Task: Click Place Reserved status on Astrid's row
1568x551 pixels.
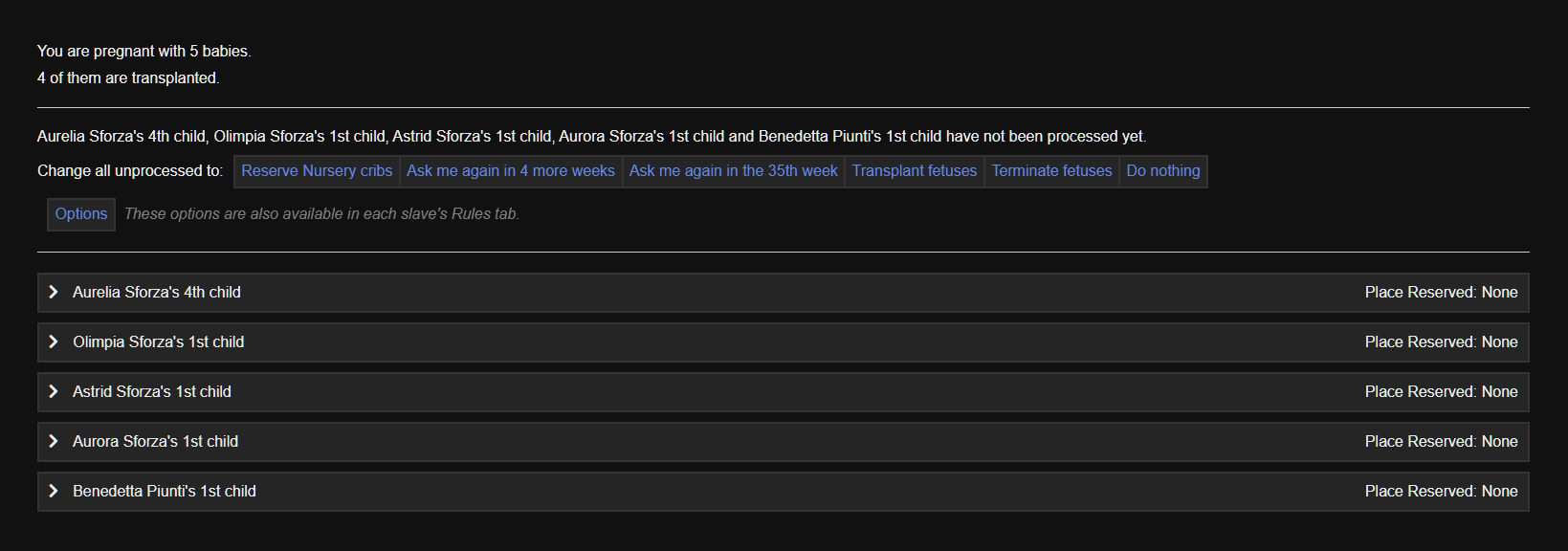Action: click(1441, 392)
